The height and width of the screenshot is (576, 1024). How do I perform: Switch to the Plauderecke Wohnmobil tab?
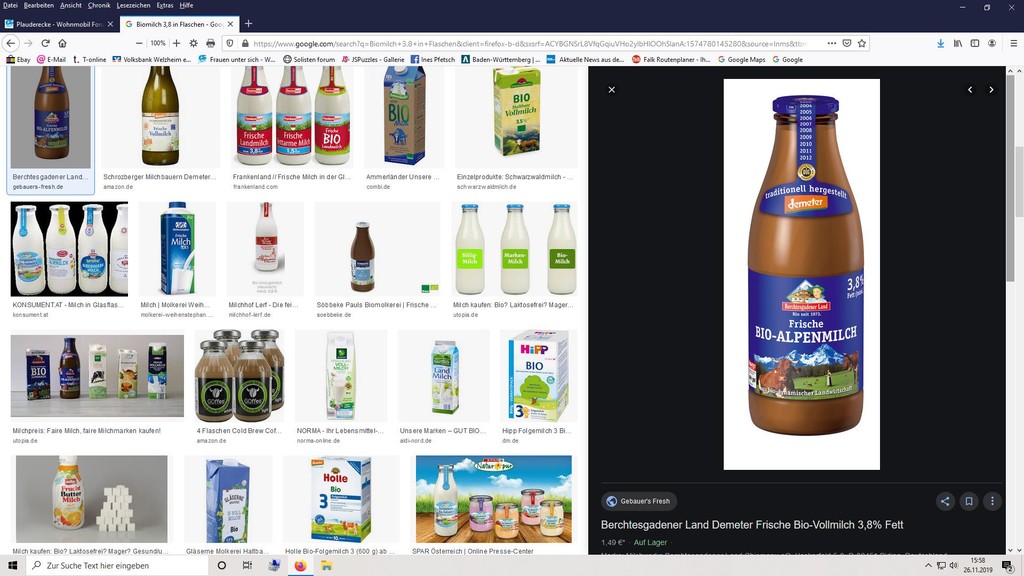[x=59, y=24]
